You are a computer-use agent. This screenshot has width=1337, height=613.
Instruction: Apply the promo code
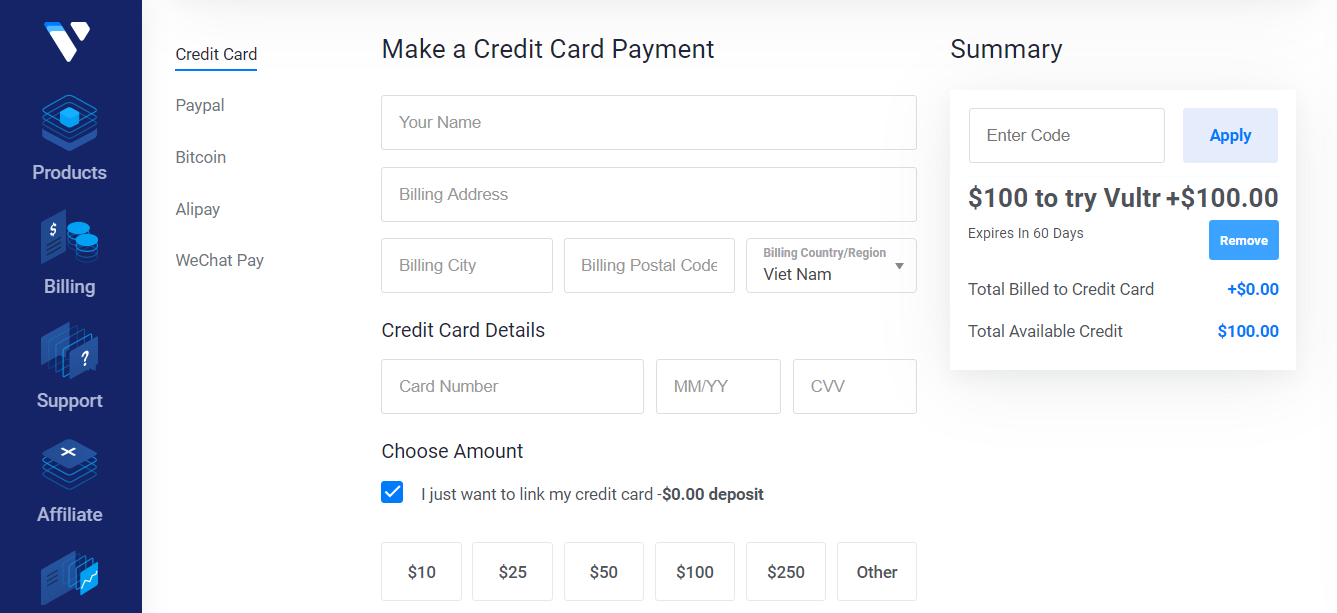tap(1230, 135)
